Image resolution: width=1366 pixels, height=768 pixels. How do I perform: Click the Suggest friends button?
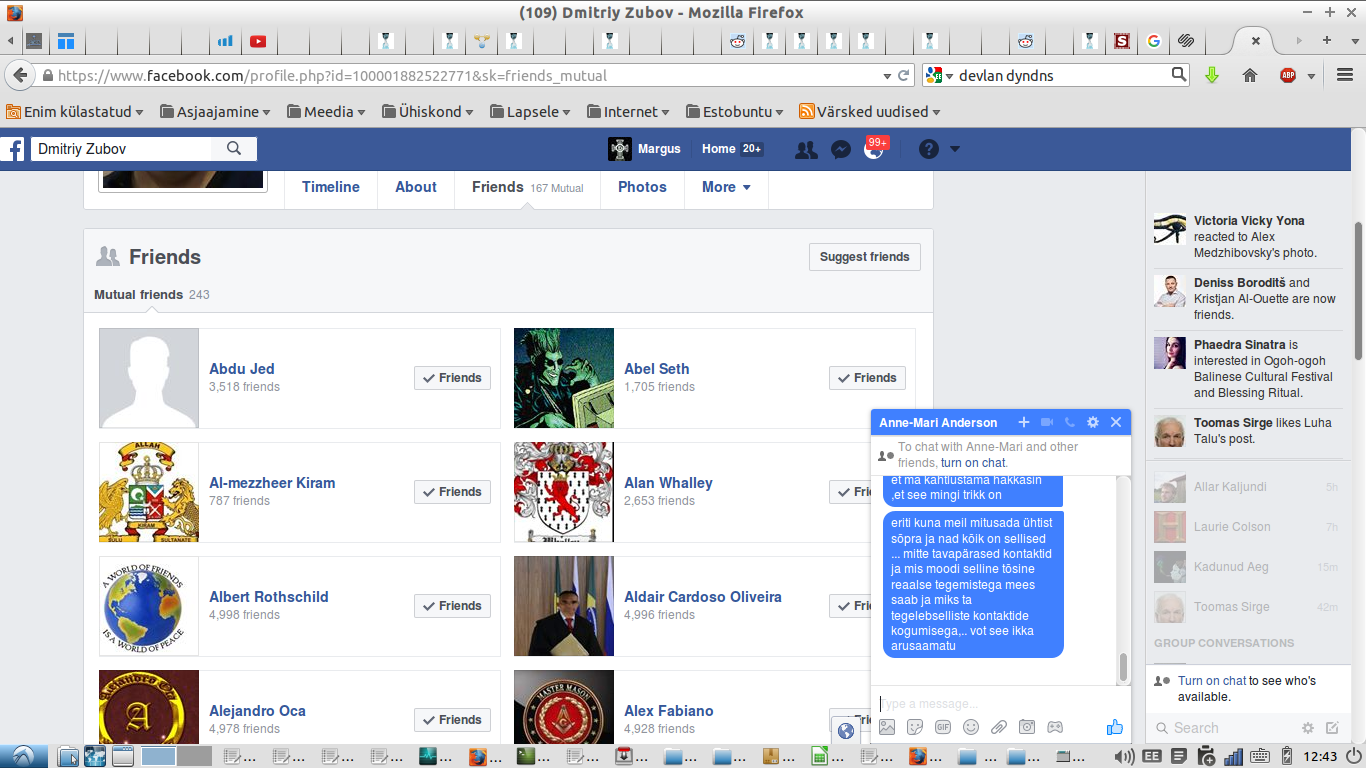tap(865, 257)
